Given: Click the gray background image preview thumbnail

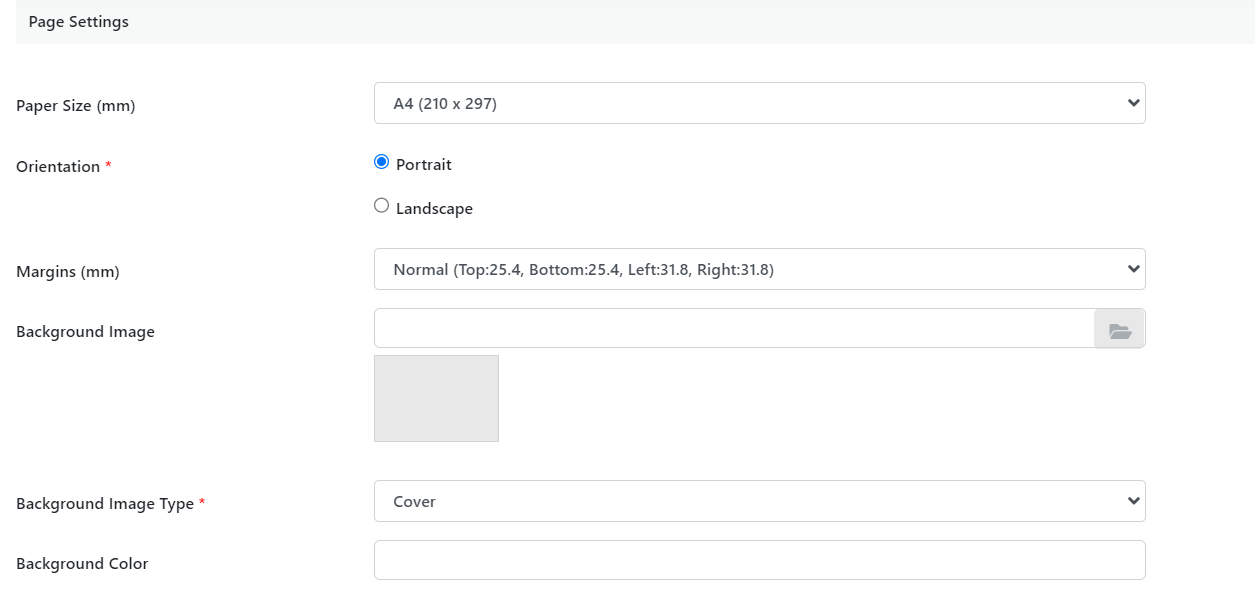Looking at the screenshot, I should click(x=436, y=398).
